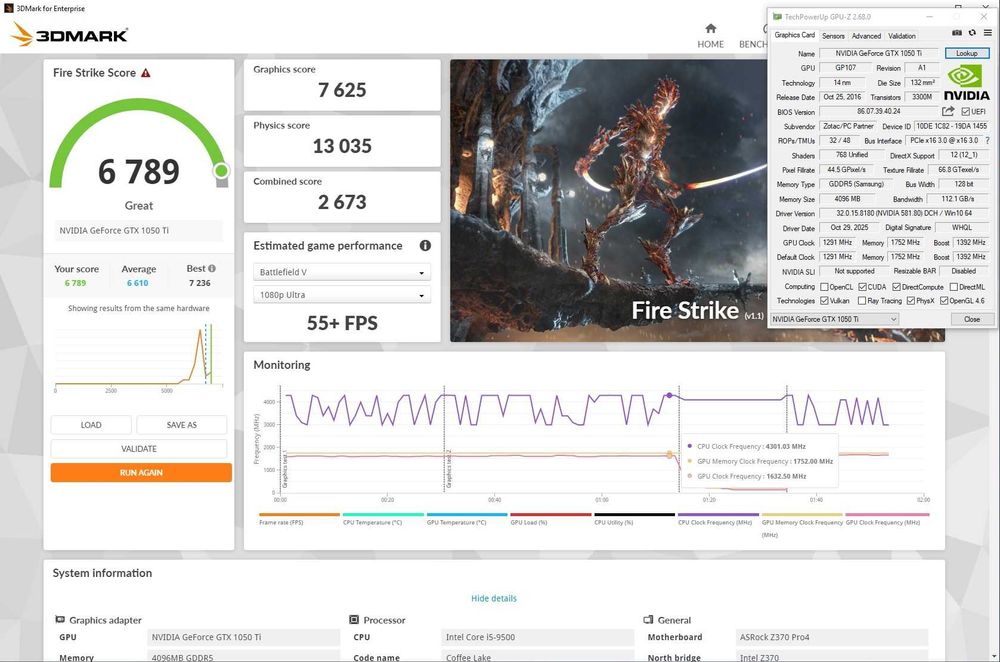Viewport: 1000px width, 662px height.
Task: Click the GPU-Z title bar app icon
Action: coord(777,17)
